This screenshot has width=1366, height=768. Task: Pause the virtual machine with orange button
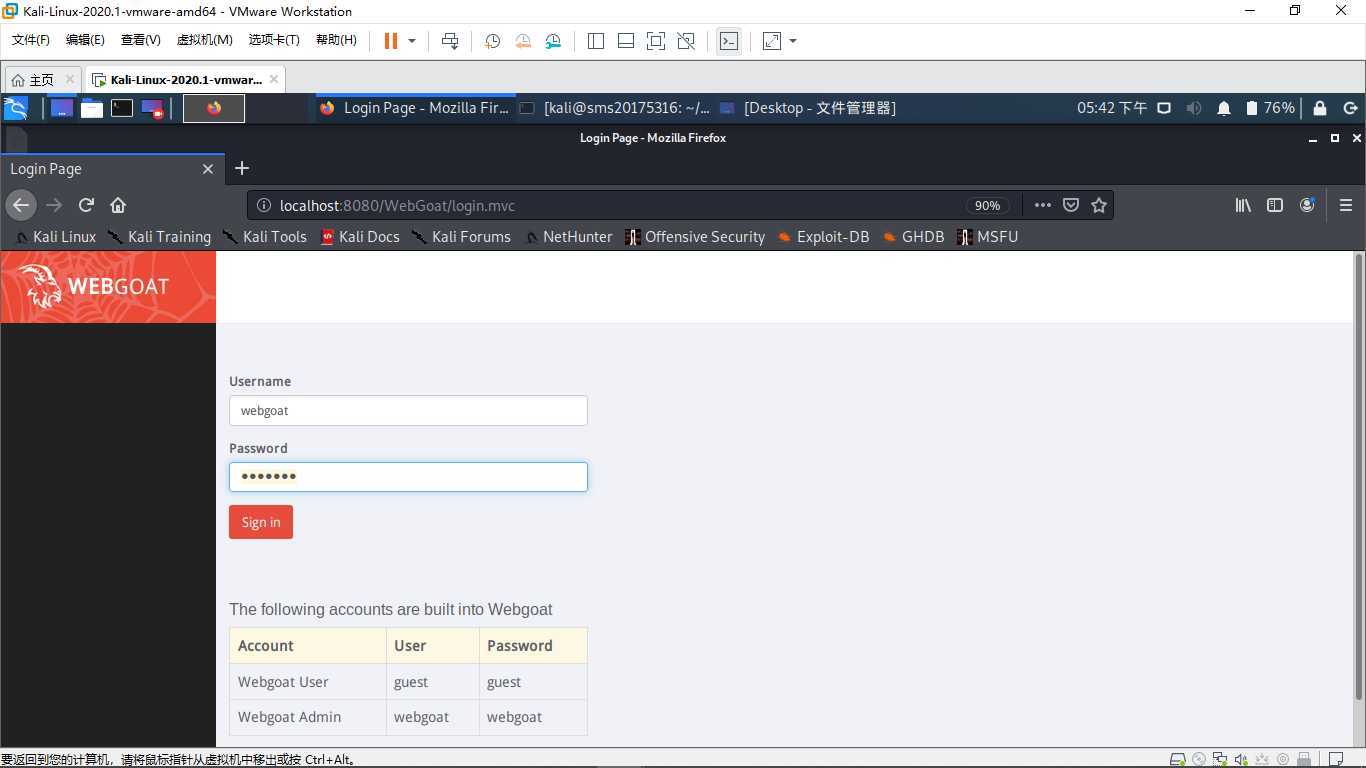(x=390, y=41)
